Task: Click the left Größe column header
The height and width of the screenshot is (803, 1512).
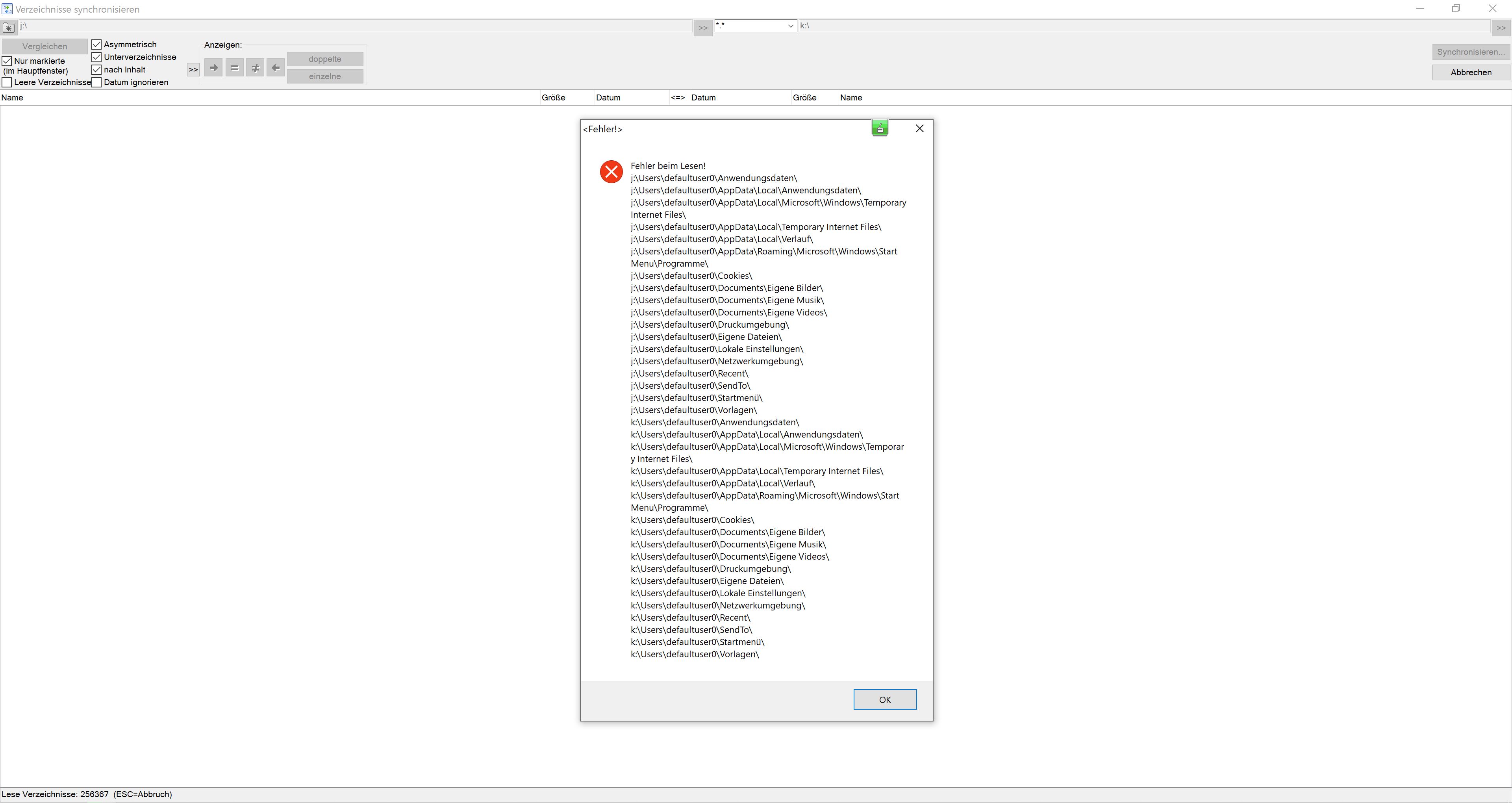Action: click(553, 97)
